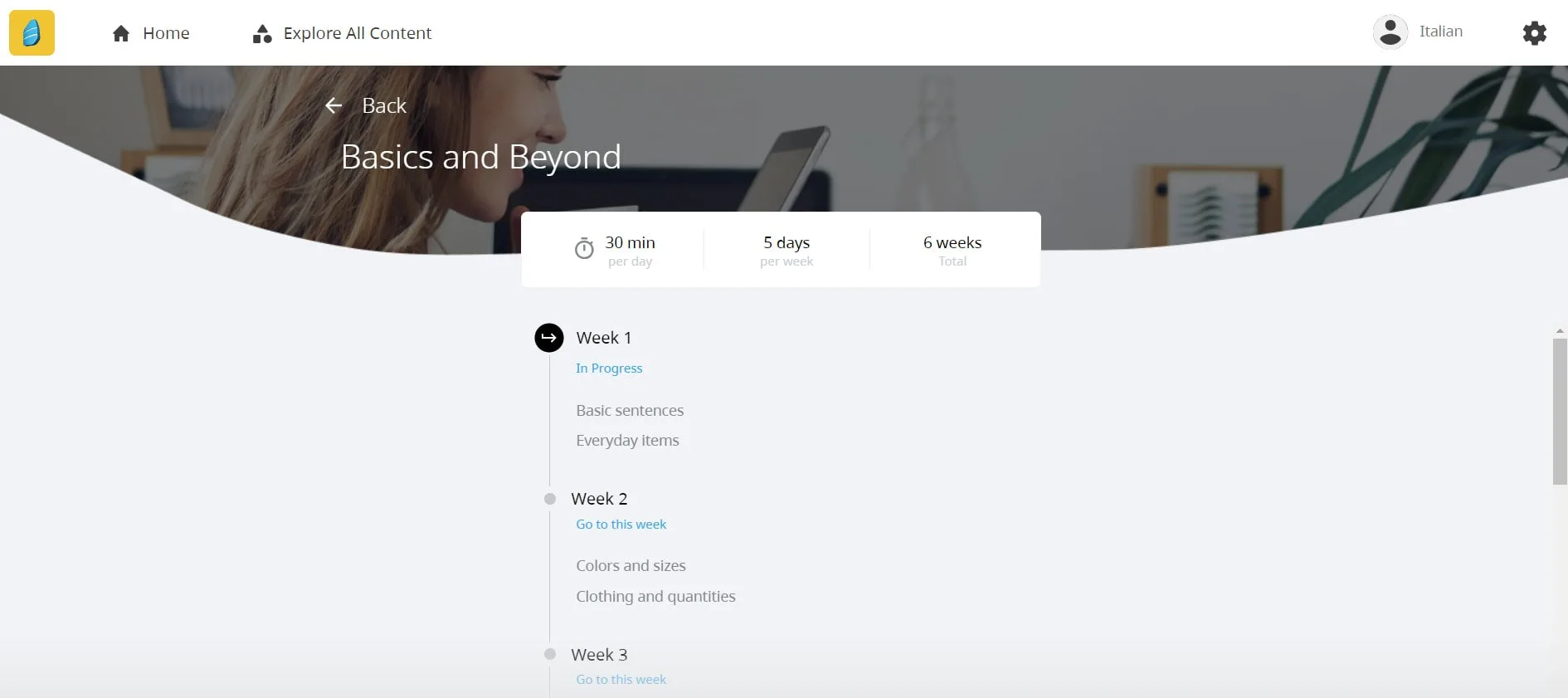Image resolution: width=1568 pixels, height=698 pixels.
Task: Click the Week 1 in-progress arrow marker
Action: tap(549, 338)
